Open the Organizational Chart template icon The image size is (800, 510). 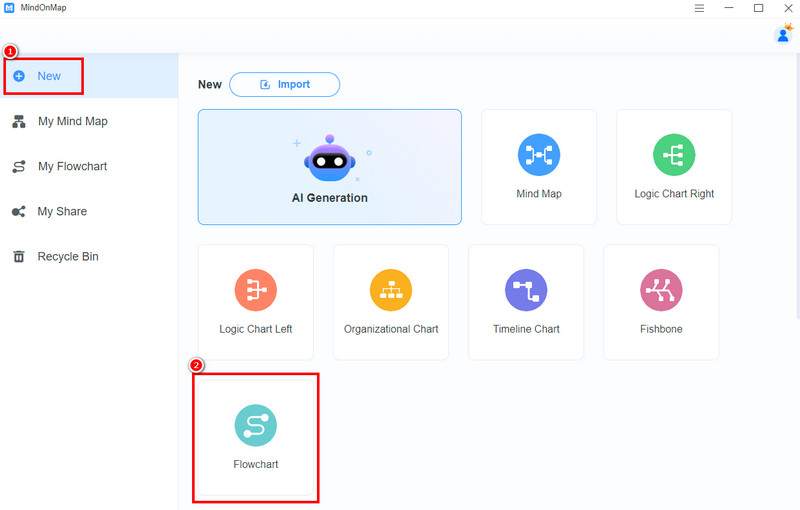[390, 290]
